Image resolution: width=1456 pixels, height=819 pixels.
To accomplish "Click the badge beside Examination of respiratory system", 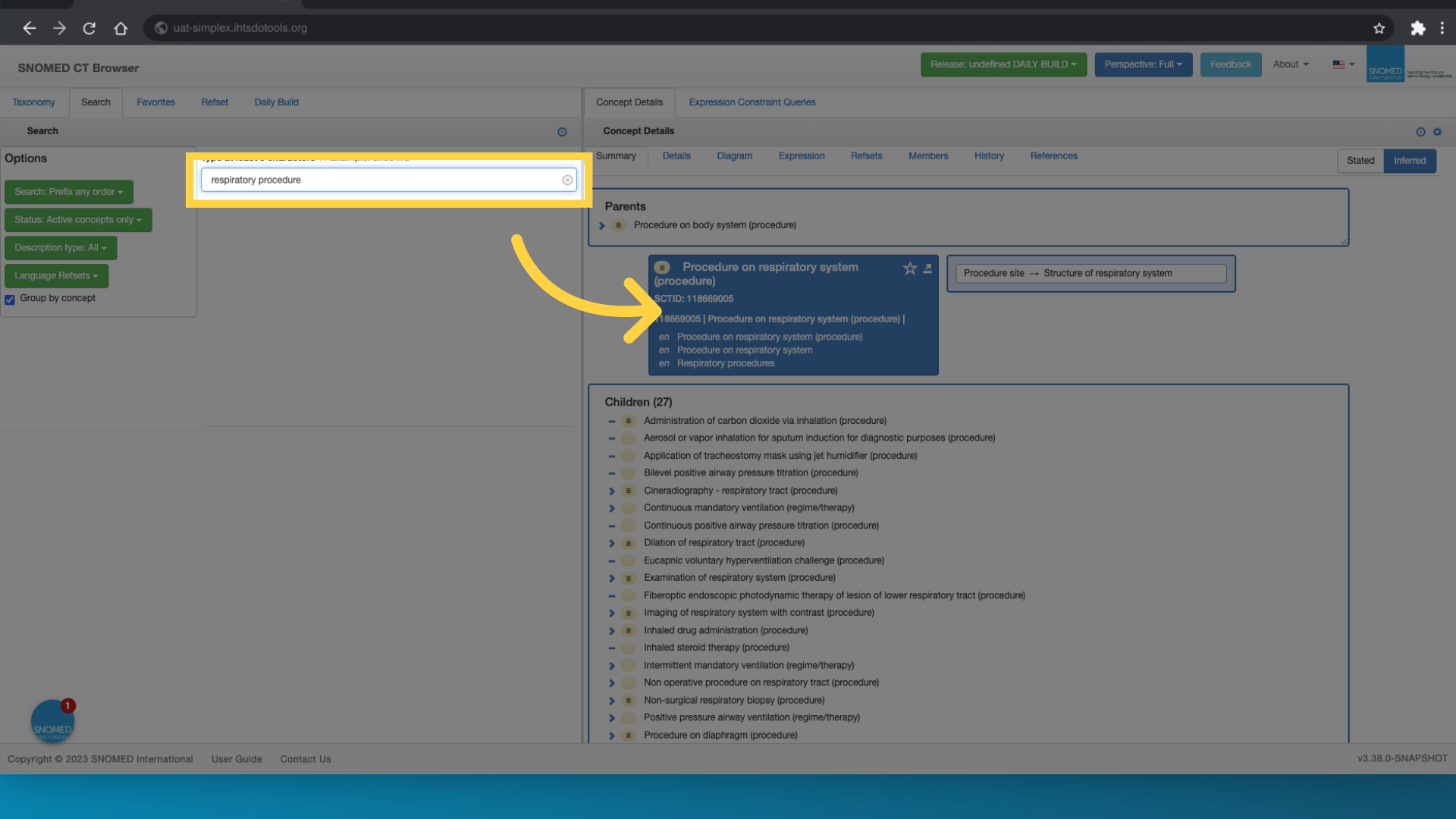I will point(628,578).
